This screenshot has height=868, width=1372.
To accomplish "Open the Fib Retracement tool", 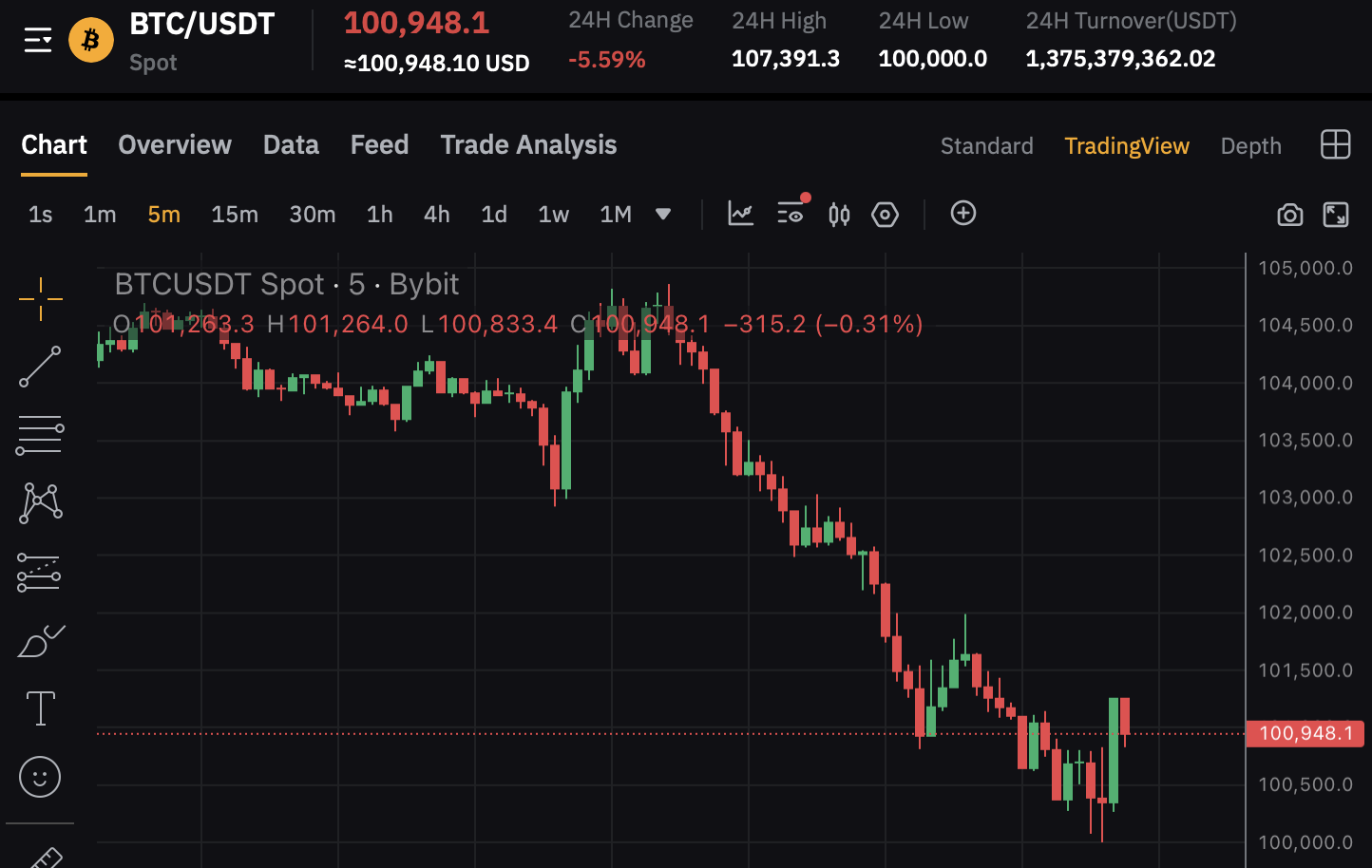I will pos(40,434).
